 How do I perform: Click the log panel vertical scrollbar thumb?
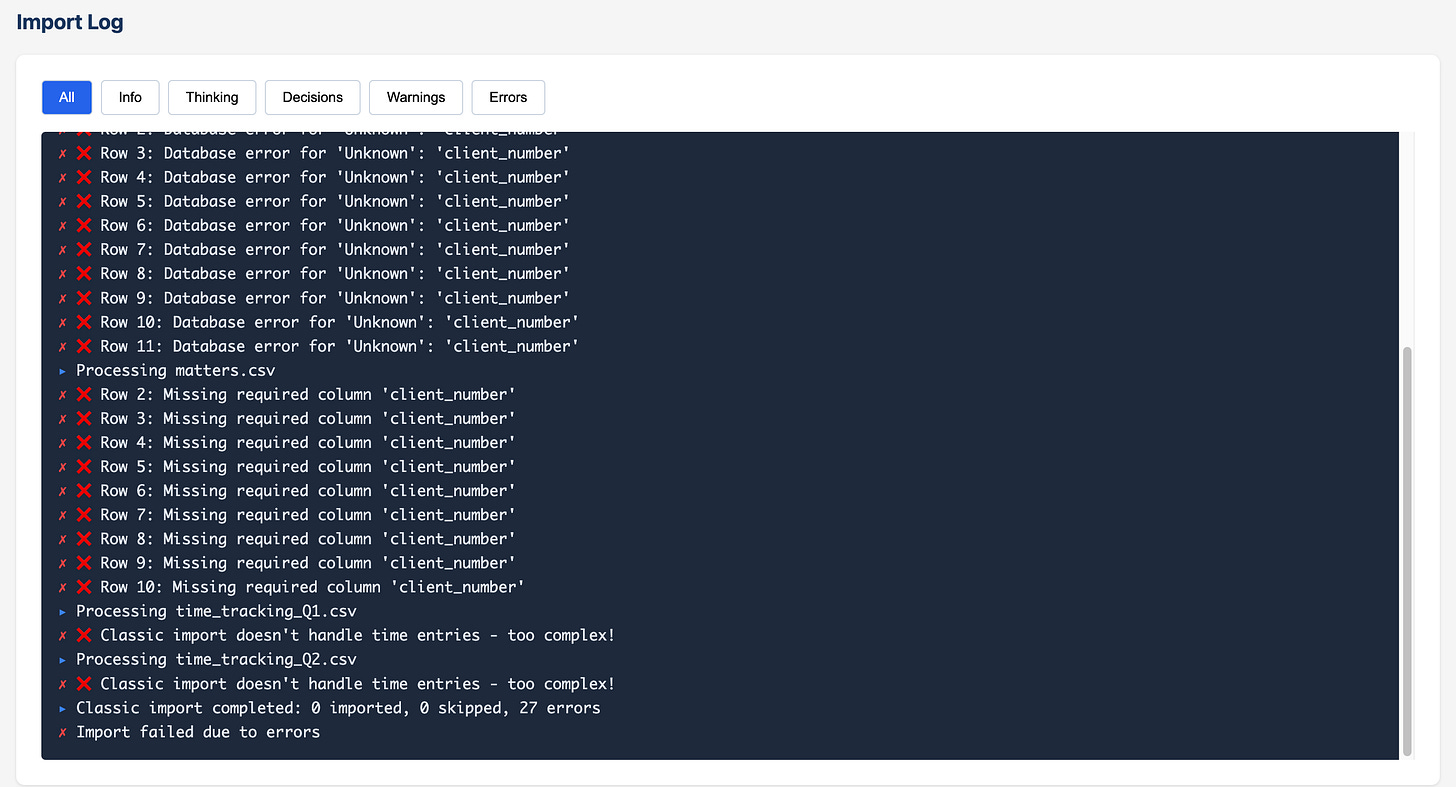[x=1408, y=551]
